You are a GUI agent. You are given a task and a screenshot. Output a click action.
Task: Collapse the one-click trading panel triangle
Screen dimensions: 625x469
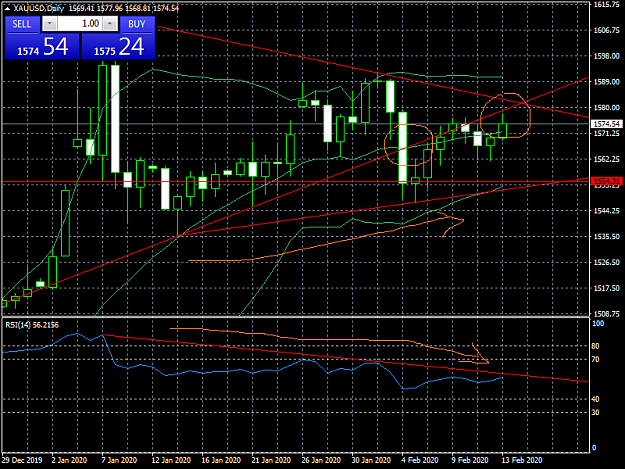click(8, 8)
